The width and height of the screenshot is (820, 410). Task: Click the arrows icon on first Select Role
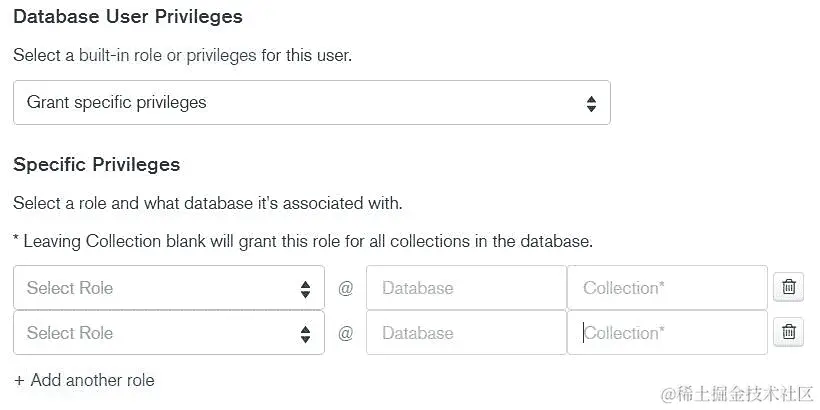[305, 289]
